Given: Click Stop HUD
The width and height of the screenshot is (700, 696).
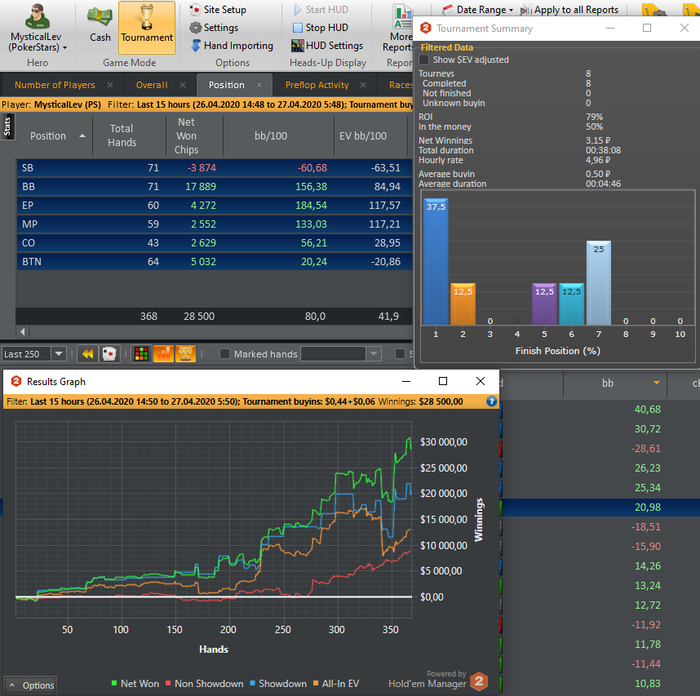Looking at the screenshot, I should pos(320,28).
